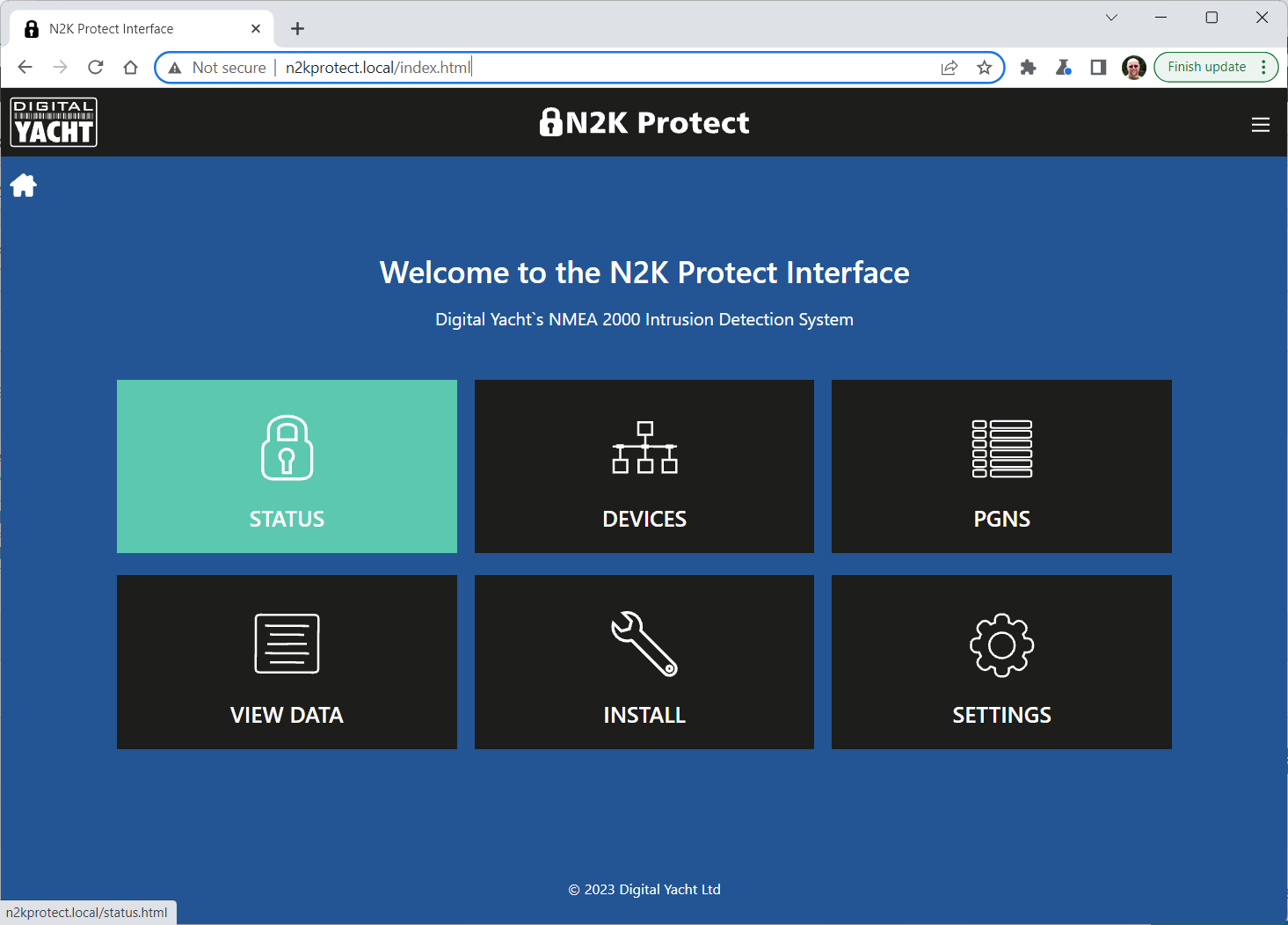
Task: Open the INSTALL wrench tile
Action: [644, 662]
